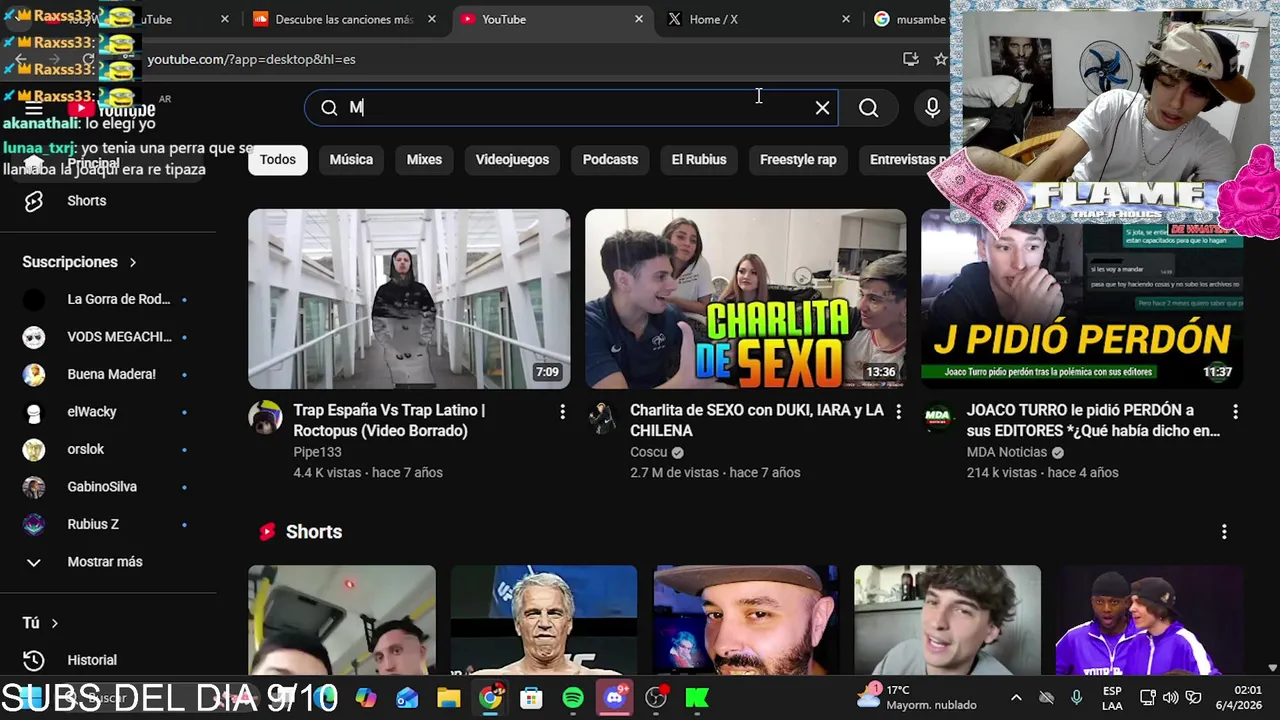Expand Suscripciones section arrow
1280x720 pixels.
132,262
